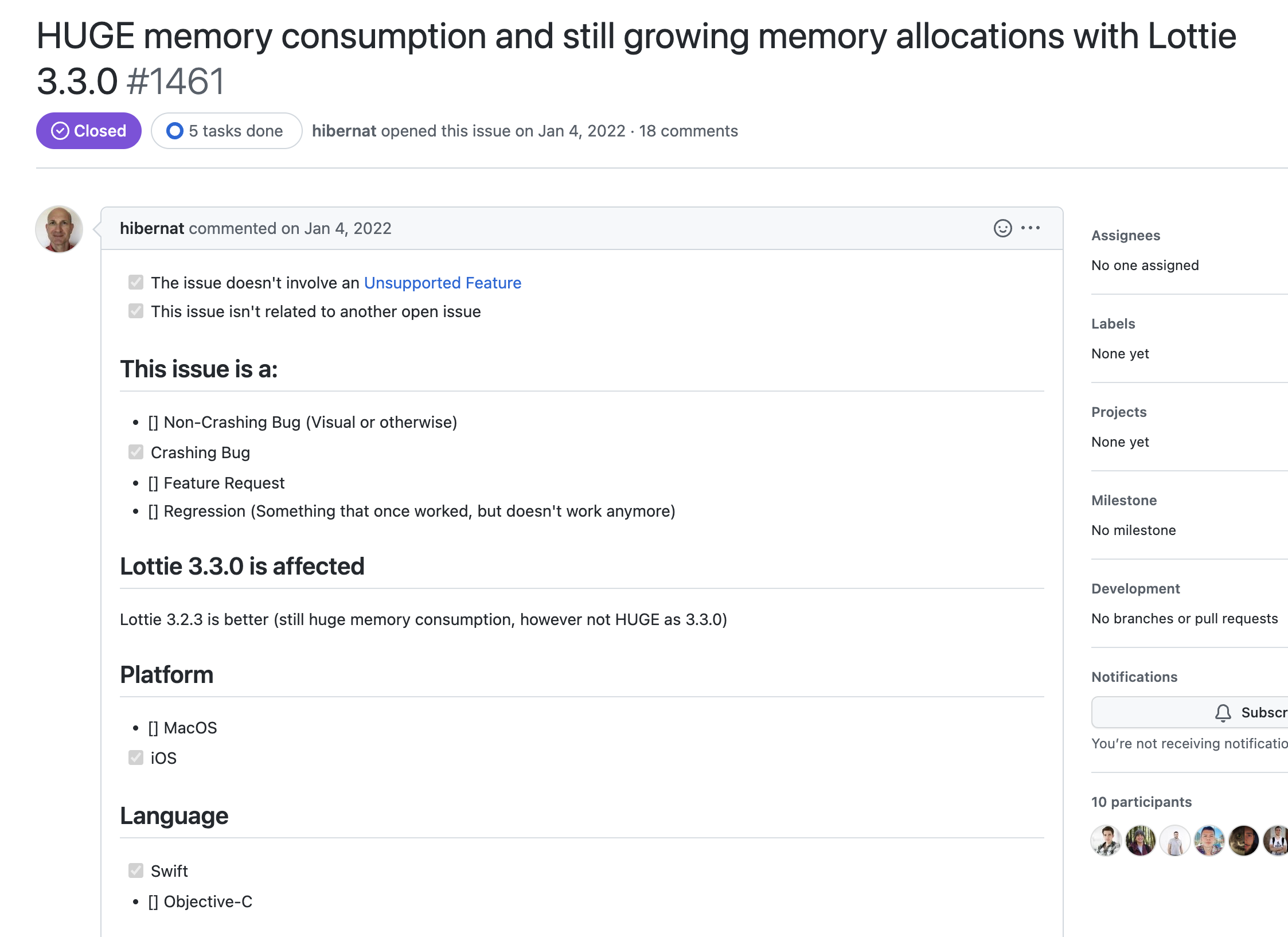1288x937 pixels.
Task: Click the second participant avatar
Action: tap(1140, 841)
